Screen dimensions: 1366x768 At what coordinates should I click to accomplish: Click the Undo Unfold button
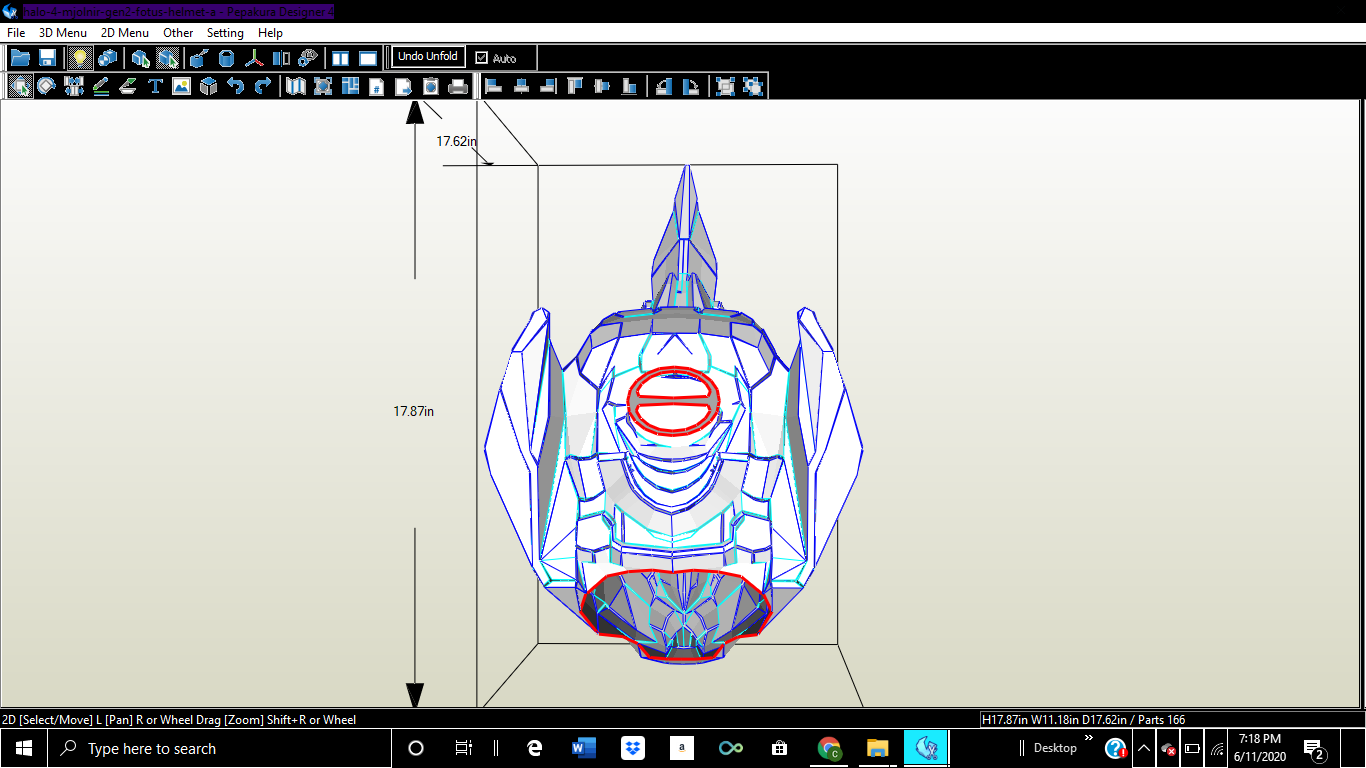428,57
